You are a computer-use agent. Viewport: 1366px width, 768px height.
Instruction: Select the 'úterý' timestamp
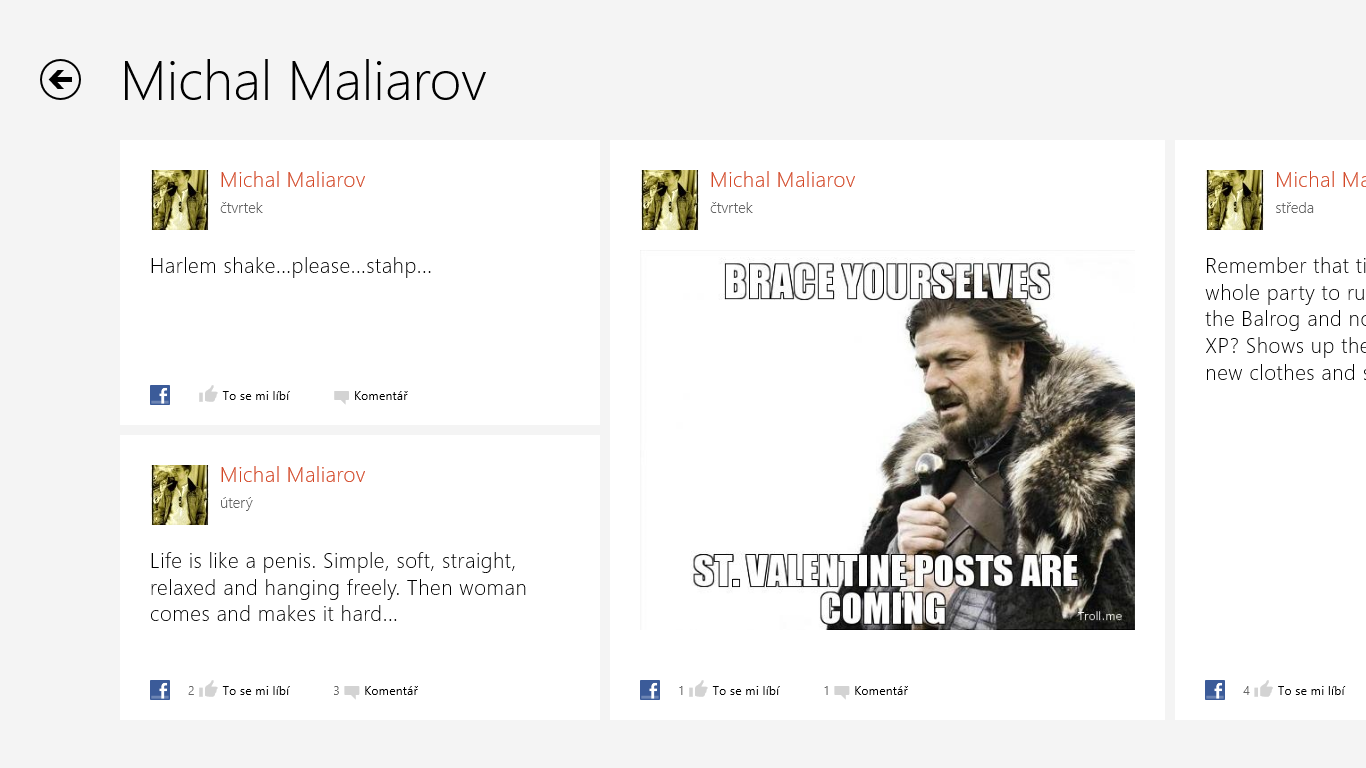point(236,503)
